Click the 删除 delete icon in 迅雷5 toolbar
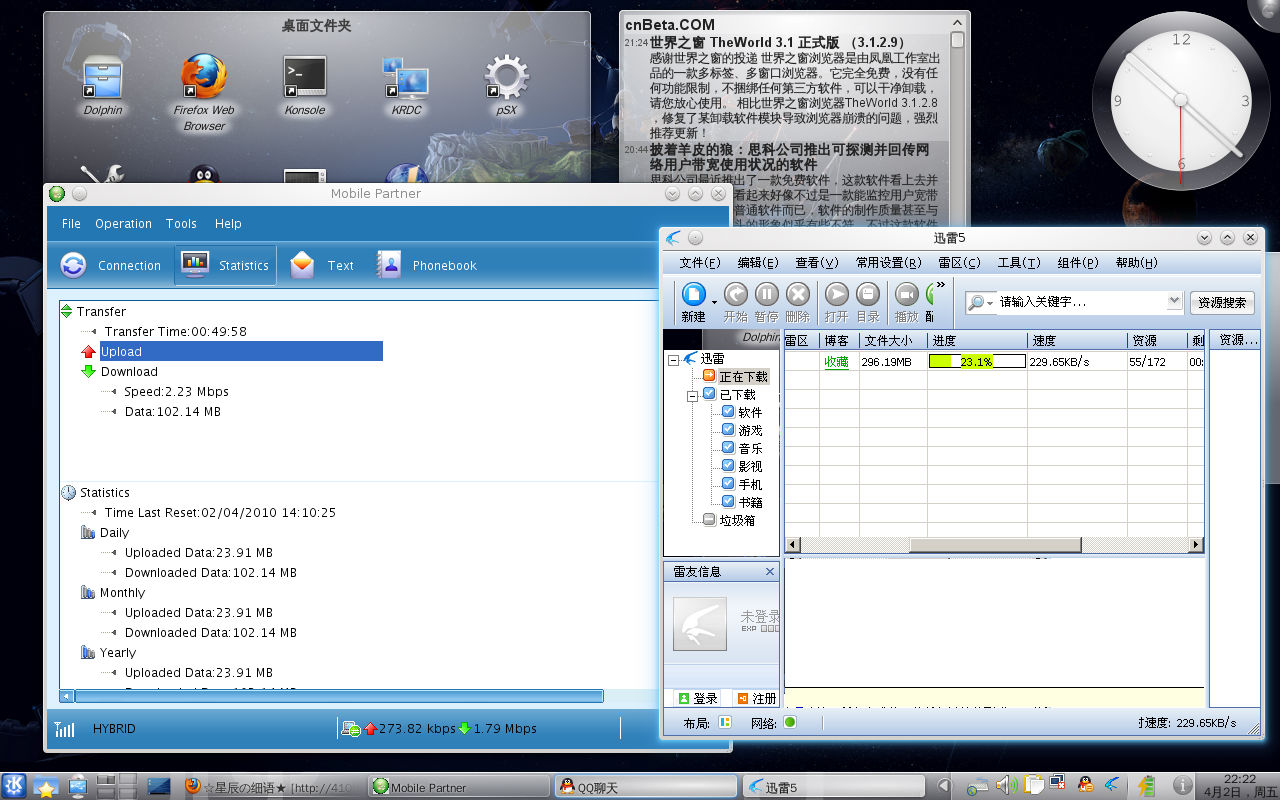The width and height of the screenshot is (1280, 800). pyautogui.click(x=797, y=293)
